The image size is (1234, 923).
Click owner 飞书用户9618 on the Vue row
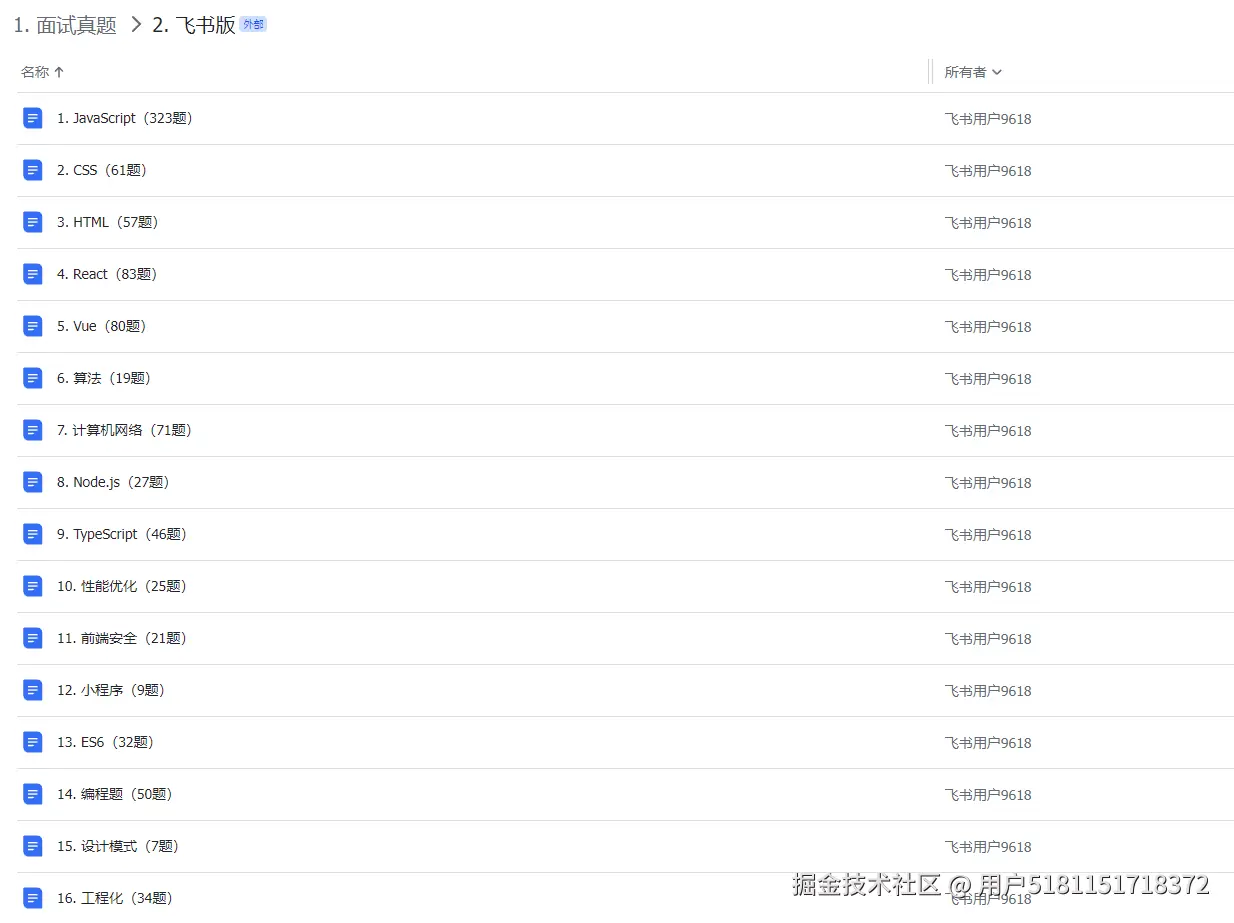coord(988,326)
